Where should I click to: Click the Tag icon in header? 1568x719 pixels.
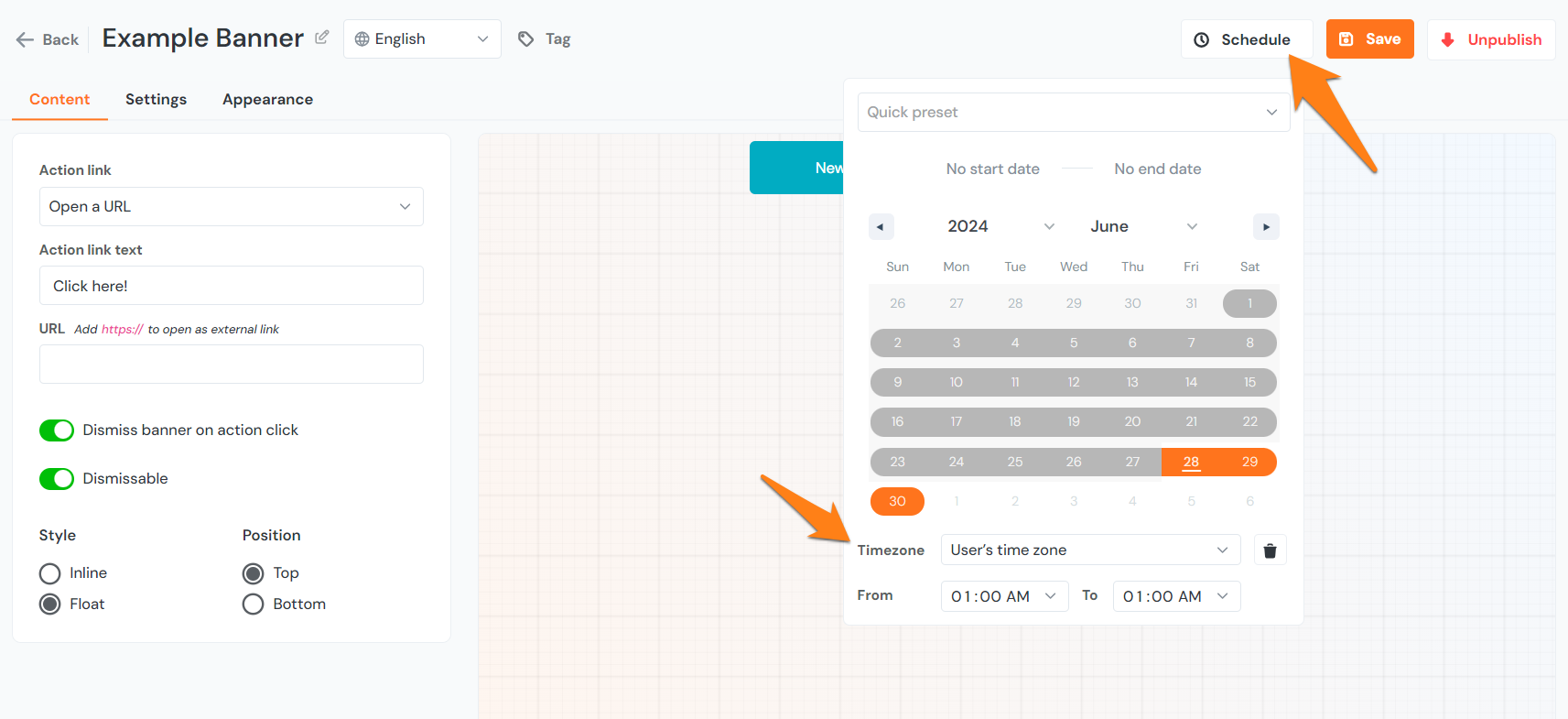coord(526,39)
